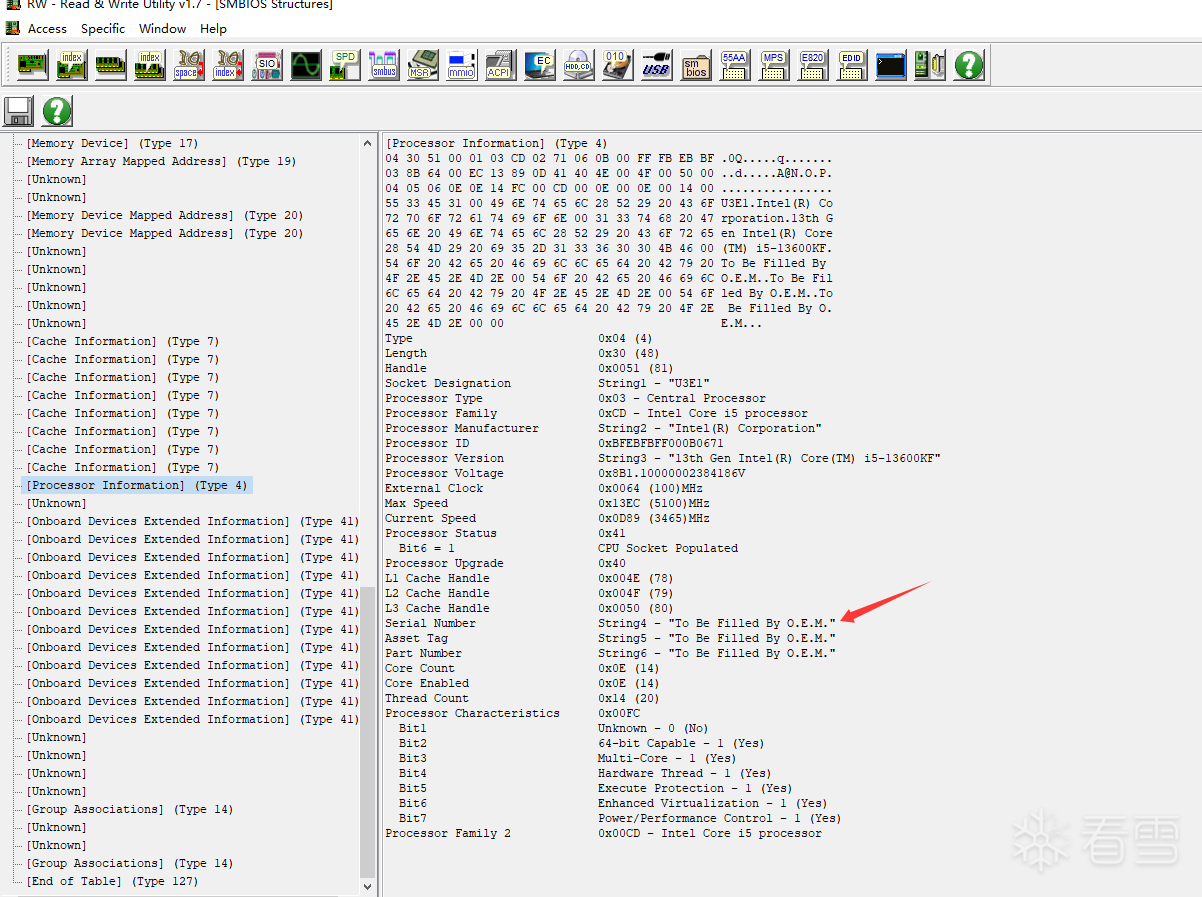
Task: Click the structure list scroll-down arrow
Action: [x=367, y=886]
